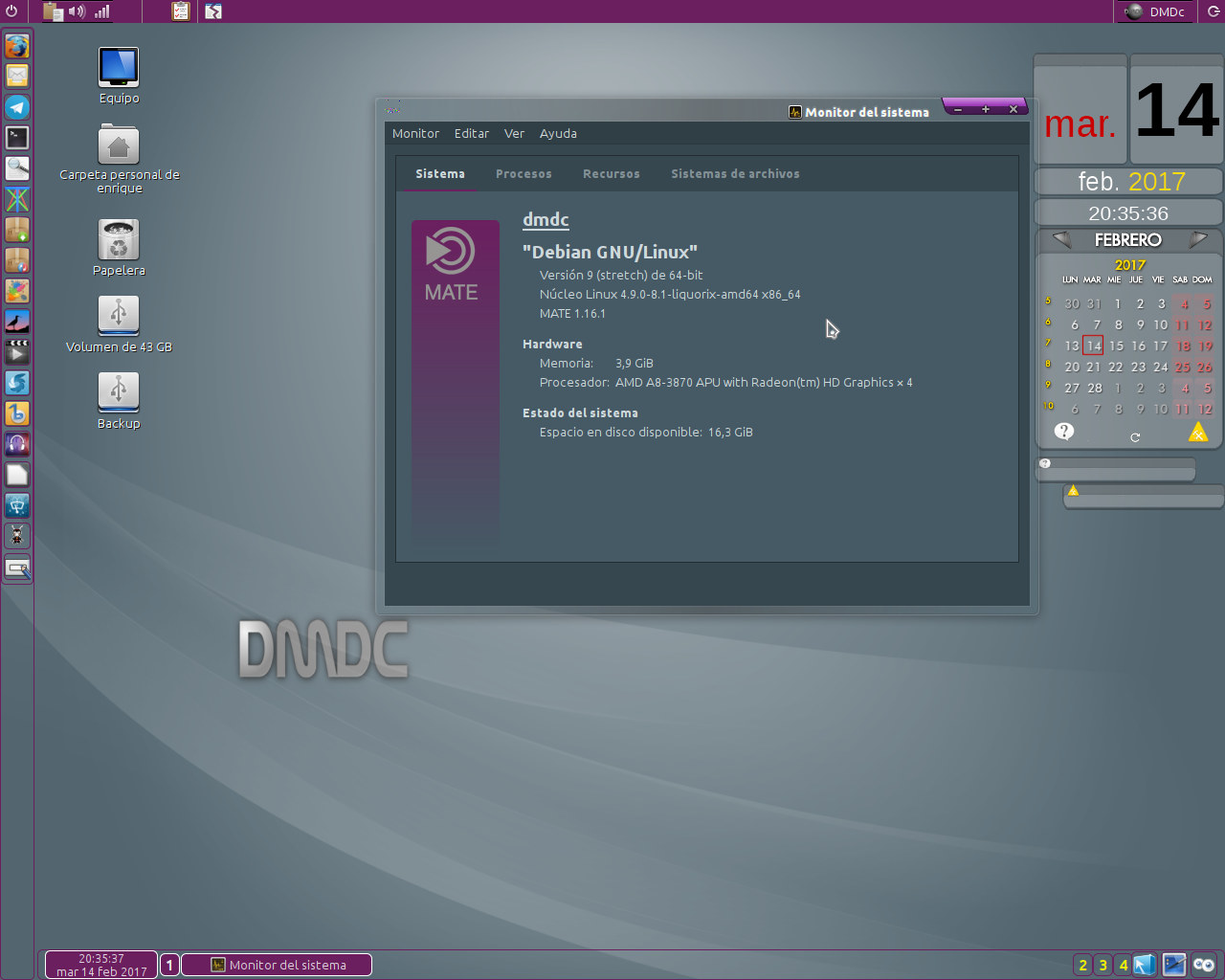
Task: Select the Sistema tab
Action: (440, 174)
